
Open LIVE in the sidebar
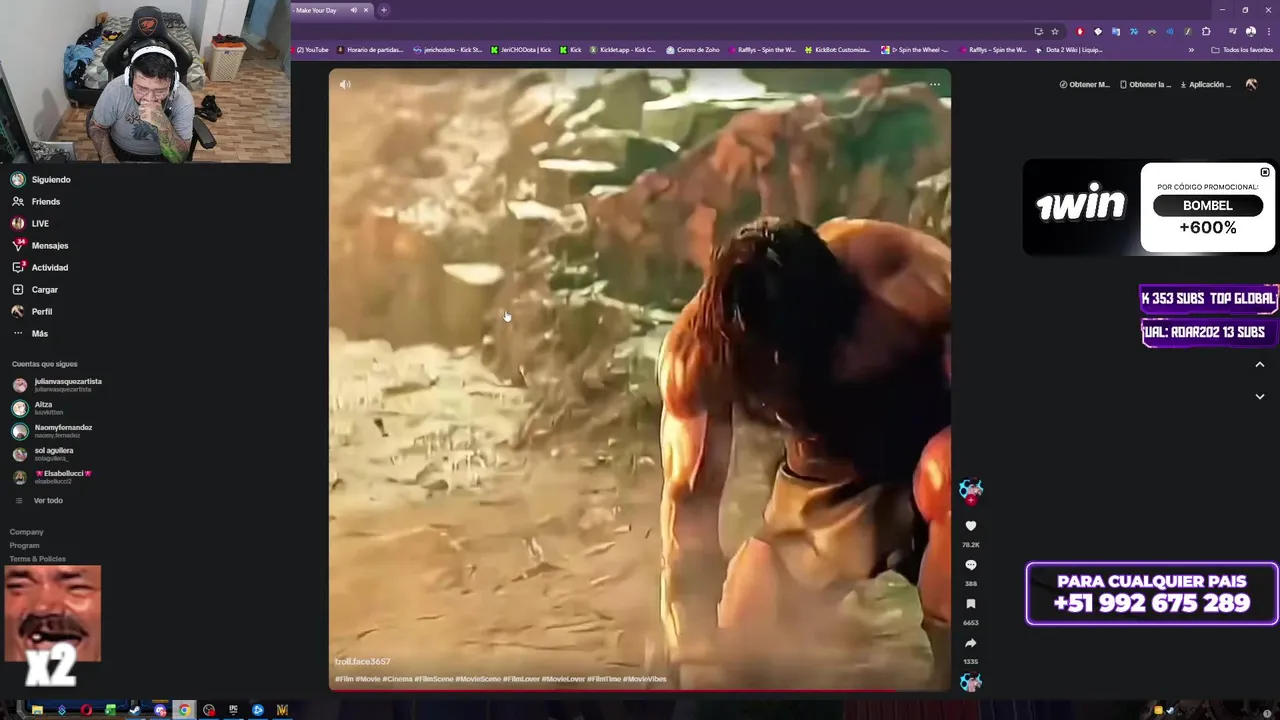click(30, 224)
